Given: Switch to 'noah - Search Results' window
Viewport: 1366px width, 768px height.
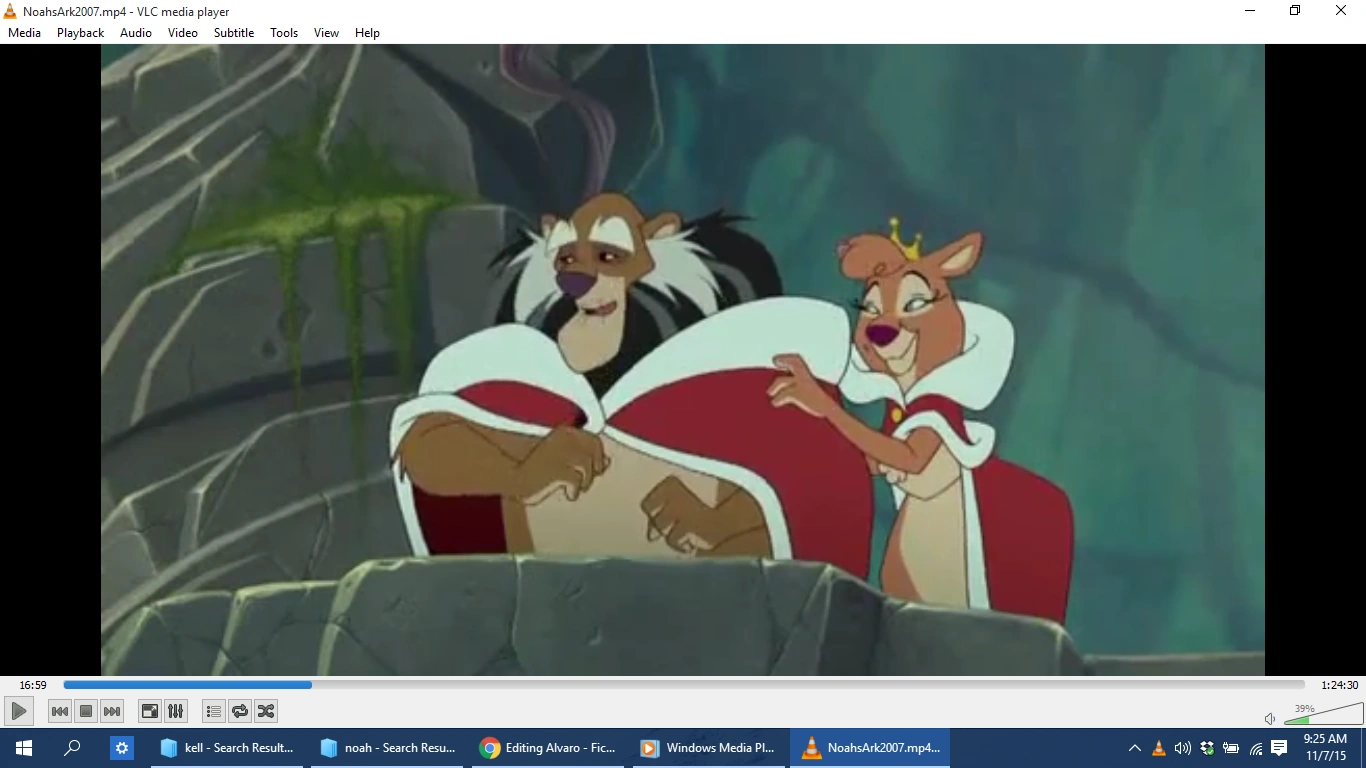Looking at the screenshot, I should (x=388, y=748).
